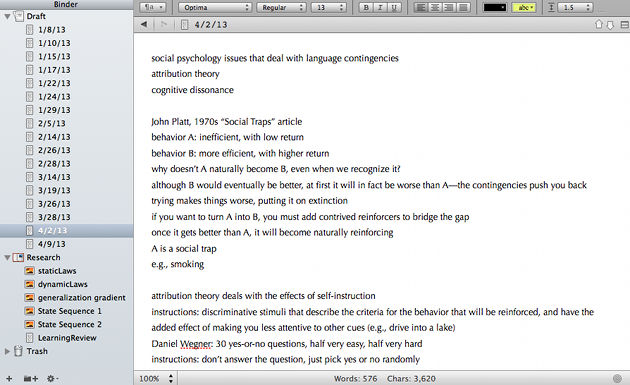Navigate back with left arrow

coord(144,25)
